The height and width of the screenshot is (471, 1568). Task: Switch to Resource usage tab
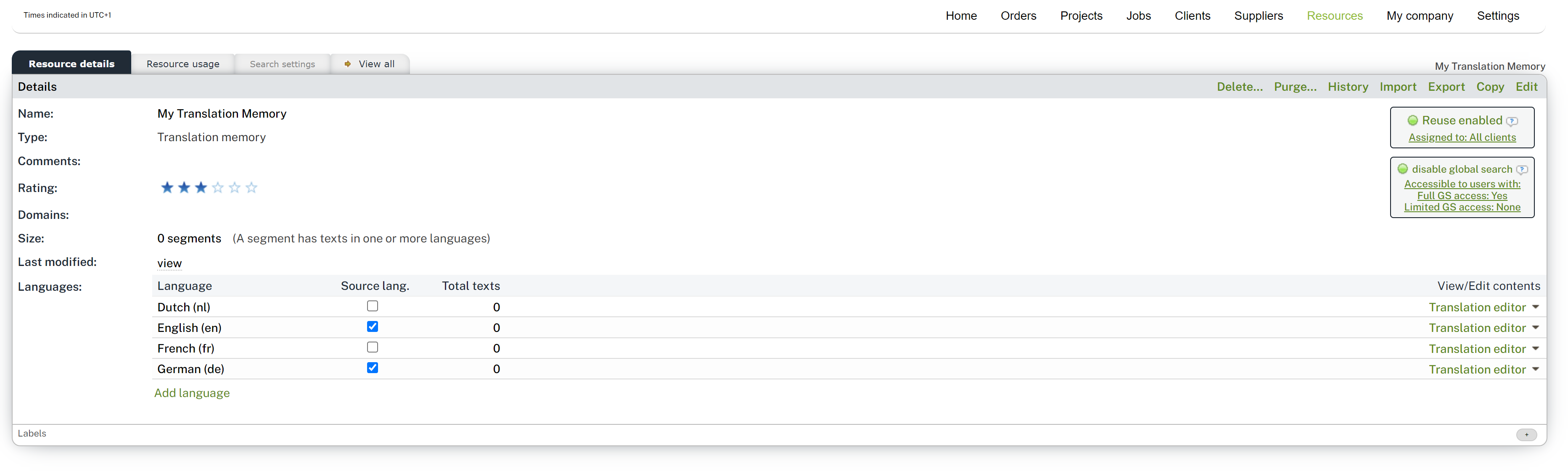click(182, 64)
